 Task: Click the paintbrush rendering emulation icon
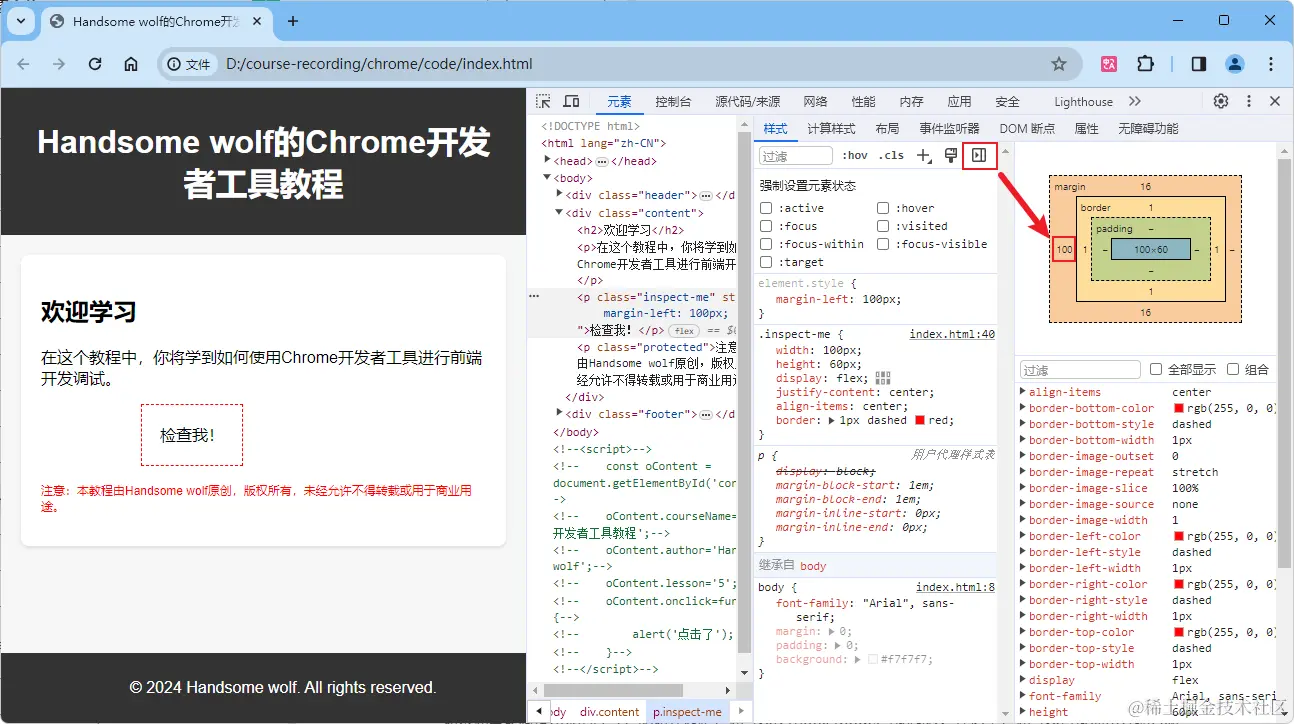[951, 155]
